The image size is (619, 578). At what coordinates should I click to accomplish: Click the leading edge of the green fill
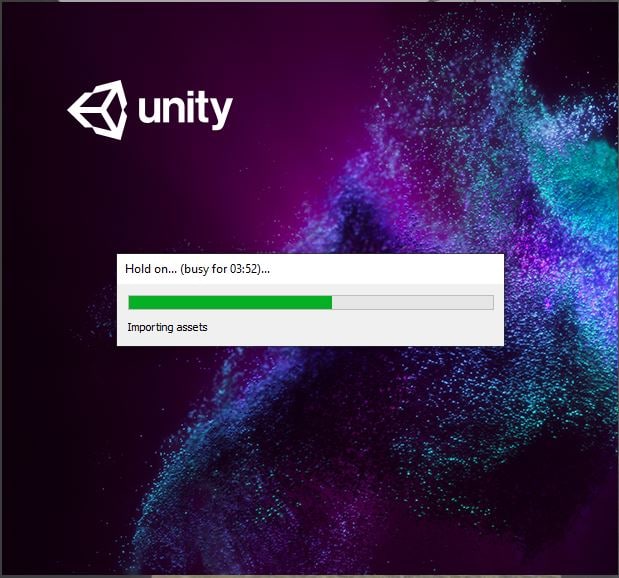(331, 302)
